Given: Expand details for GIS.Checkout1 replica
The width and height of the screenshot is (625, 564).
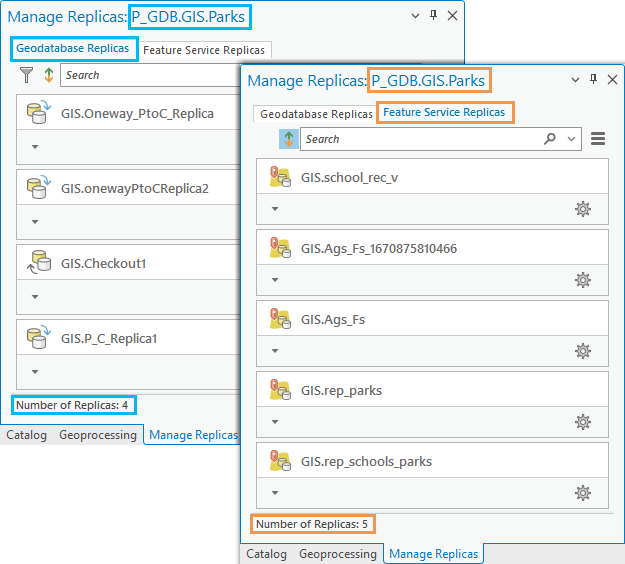Looking at the screenshot, I should (35, 297).
